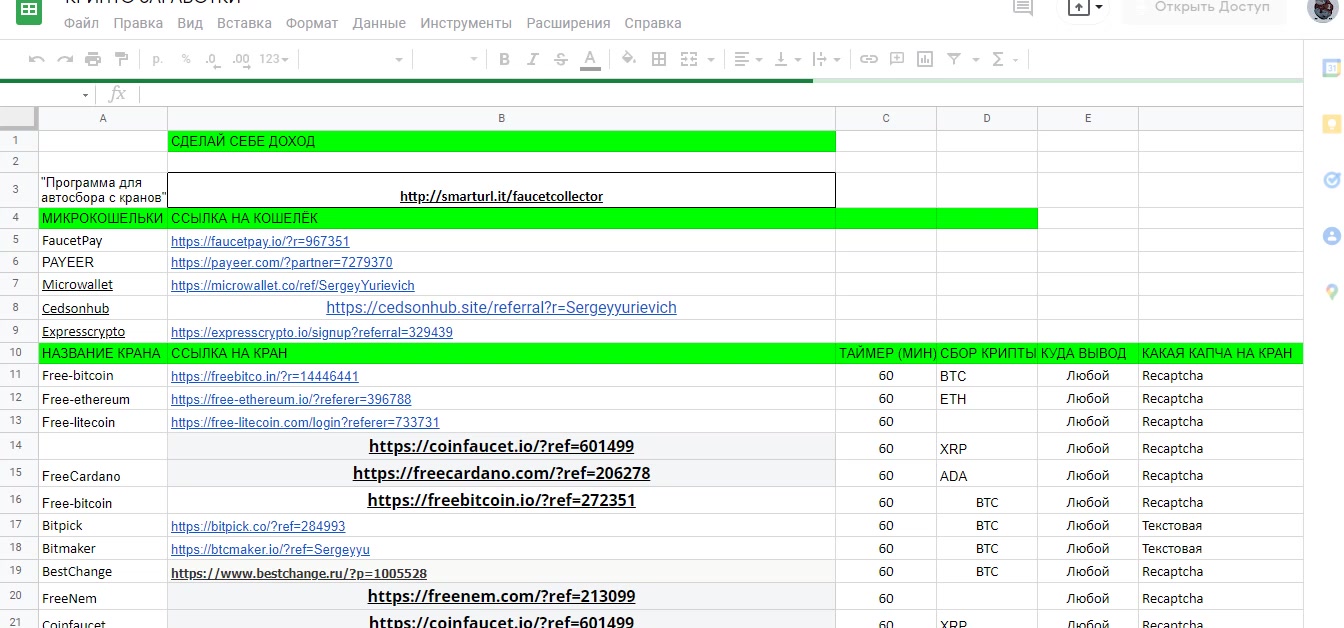Format as currency (р.)
Screen dimensions: 1344x628
point(158,60)
